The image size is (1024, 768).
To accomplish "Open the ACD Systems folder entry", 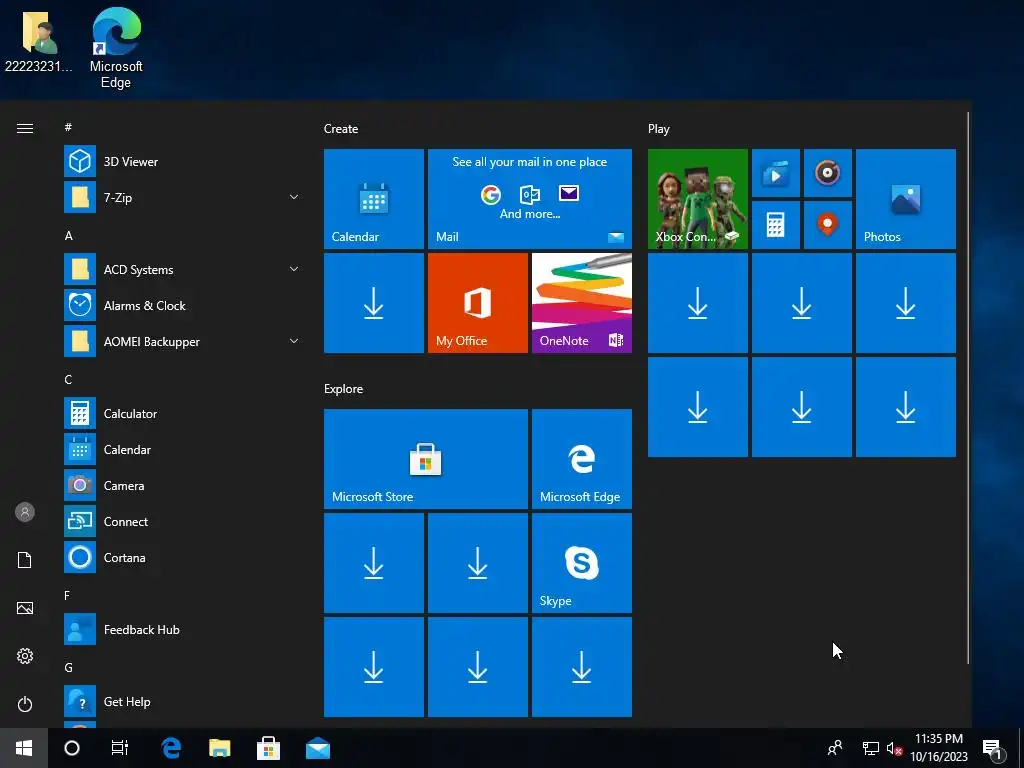I will [183, 269].
